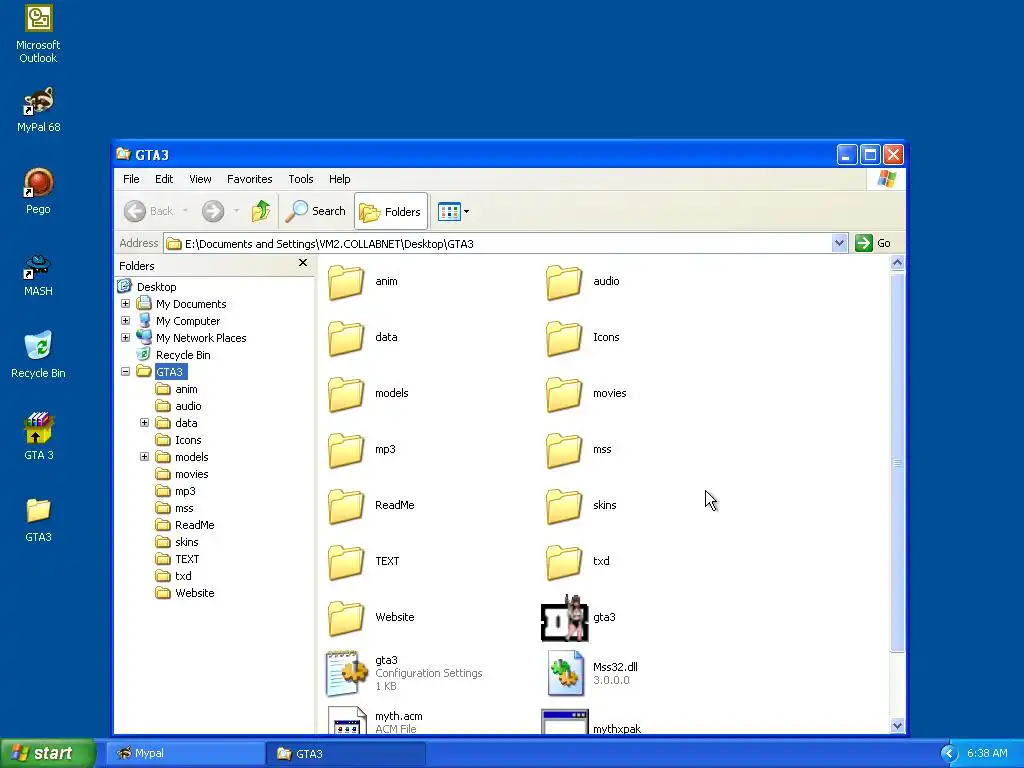Click the address path field

tap(498, 244)
